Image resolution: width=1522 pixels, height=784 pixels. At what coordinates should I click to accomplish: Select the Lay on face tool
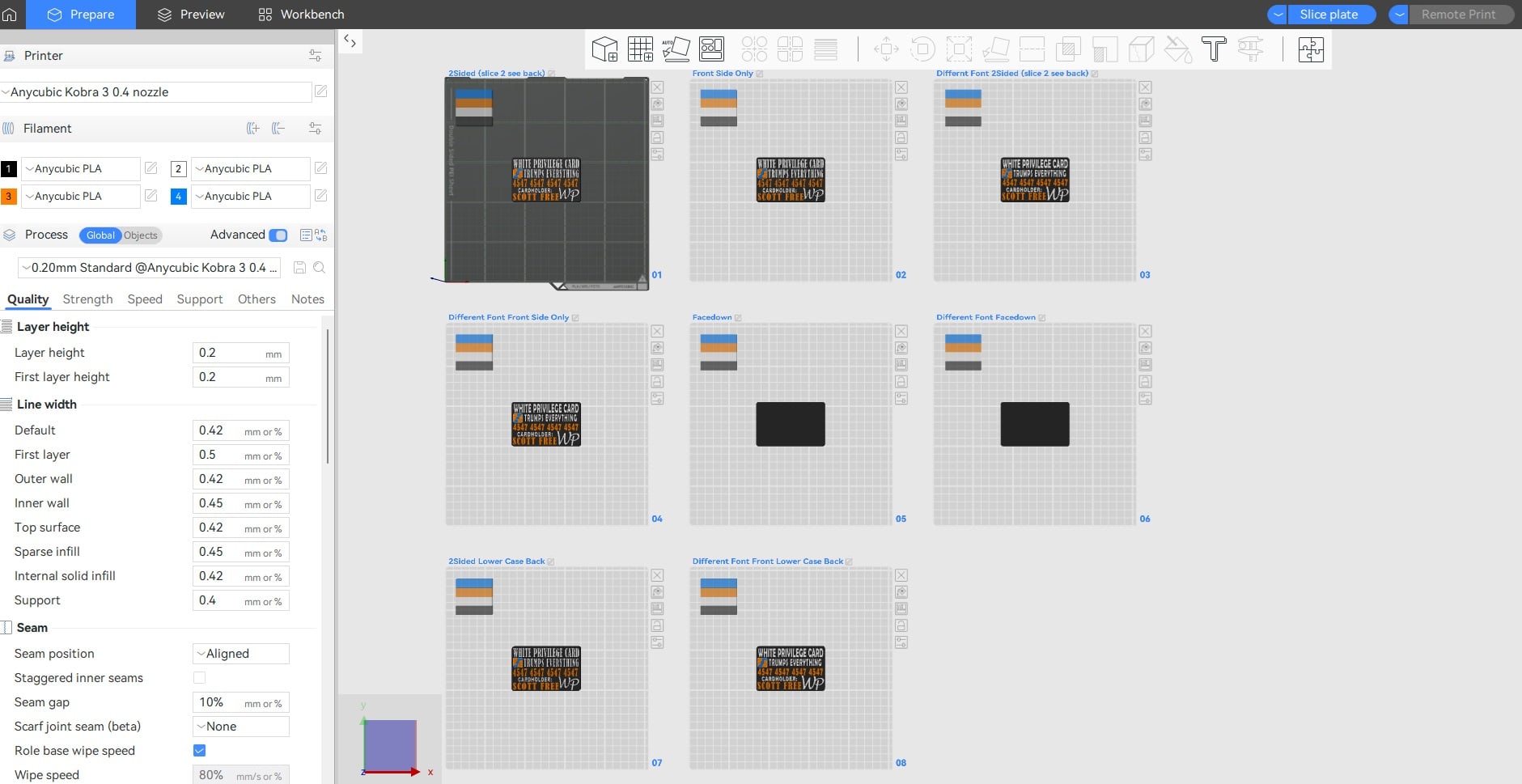pos(995,49)
